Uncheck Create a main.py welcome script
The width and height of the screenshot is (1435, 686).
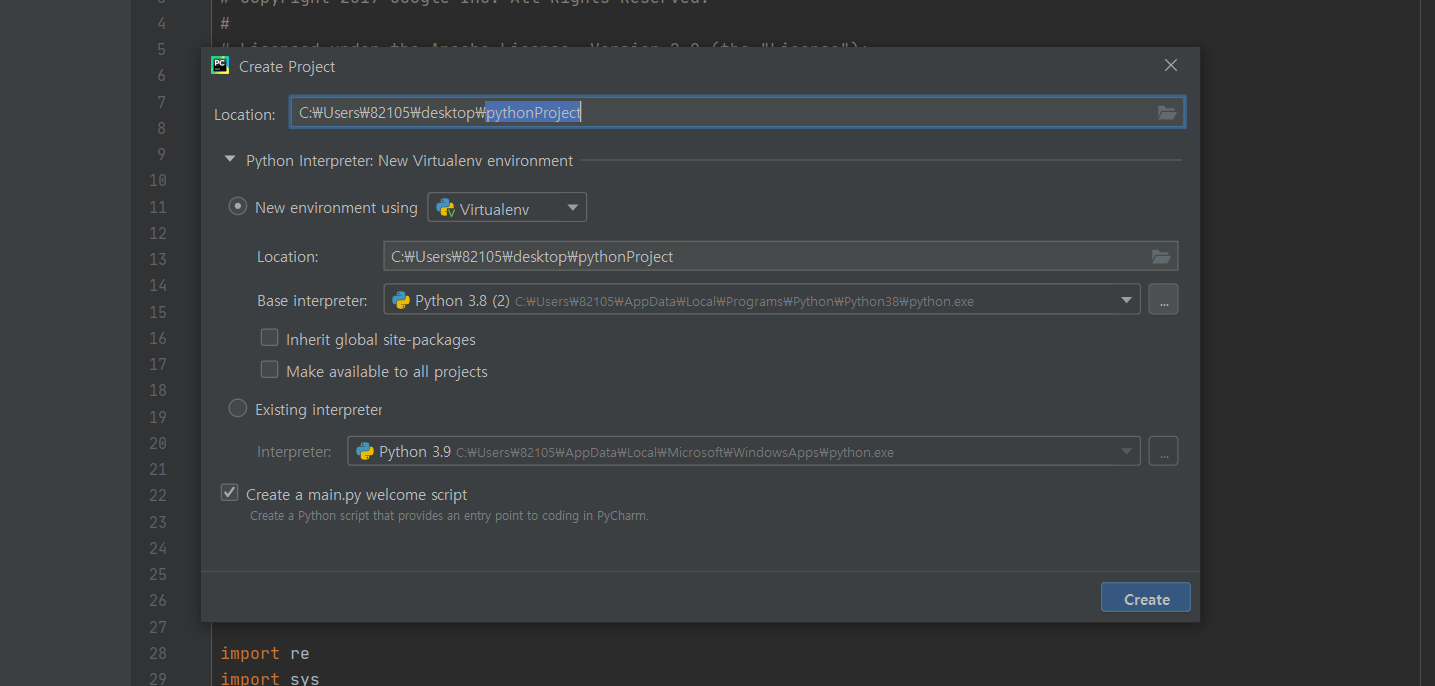point(230,493)
